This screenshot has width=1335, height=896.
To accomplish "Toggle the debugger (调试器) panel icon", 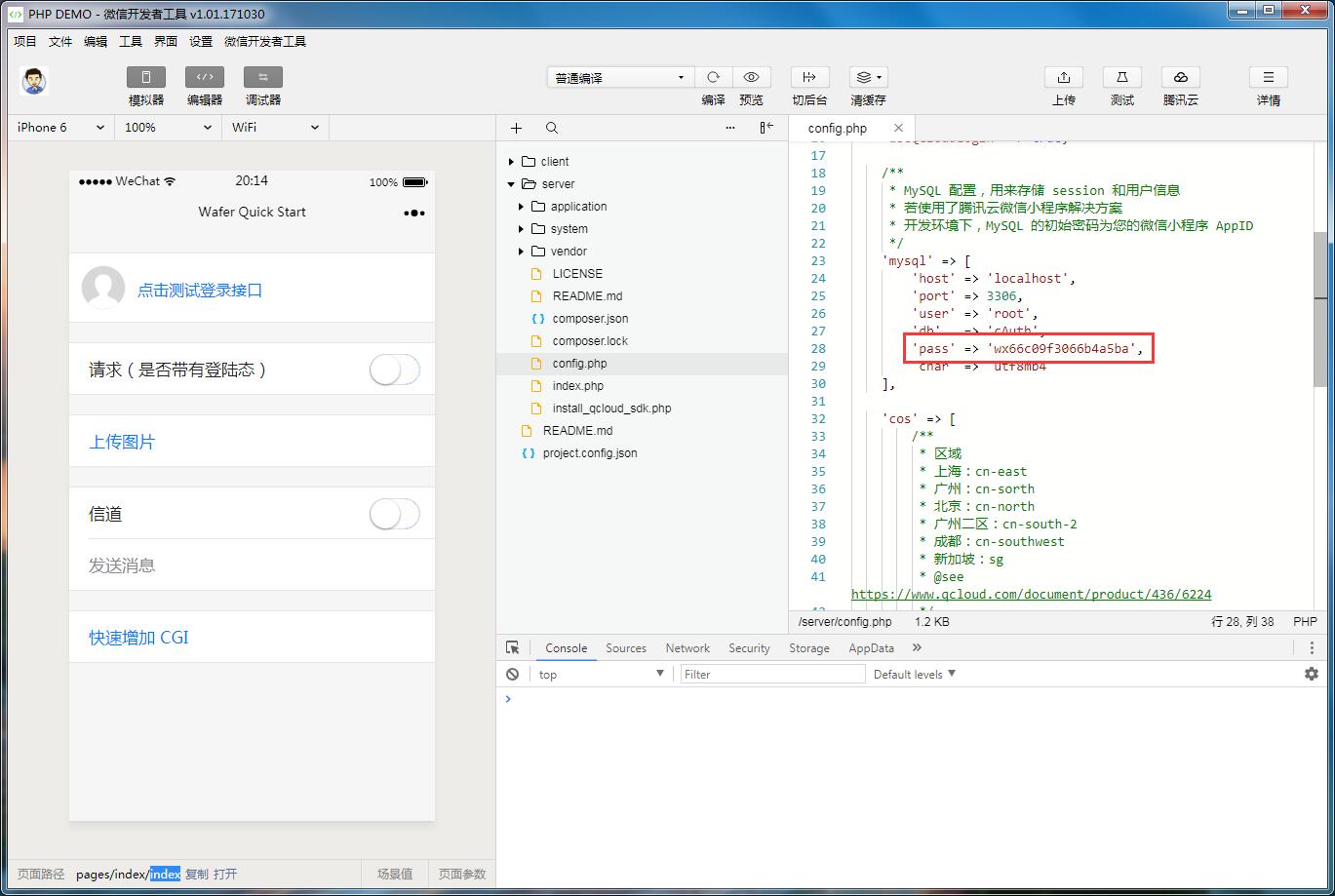I will click(x=263, y=78).
